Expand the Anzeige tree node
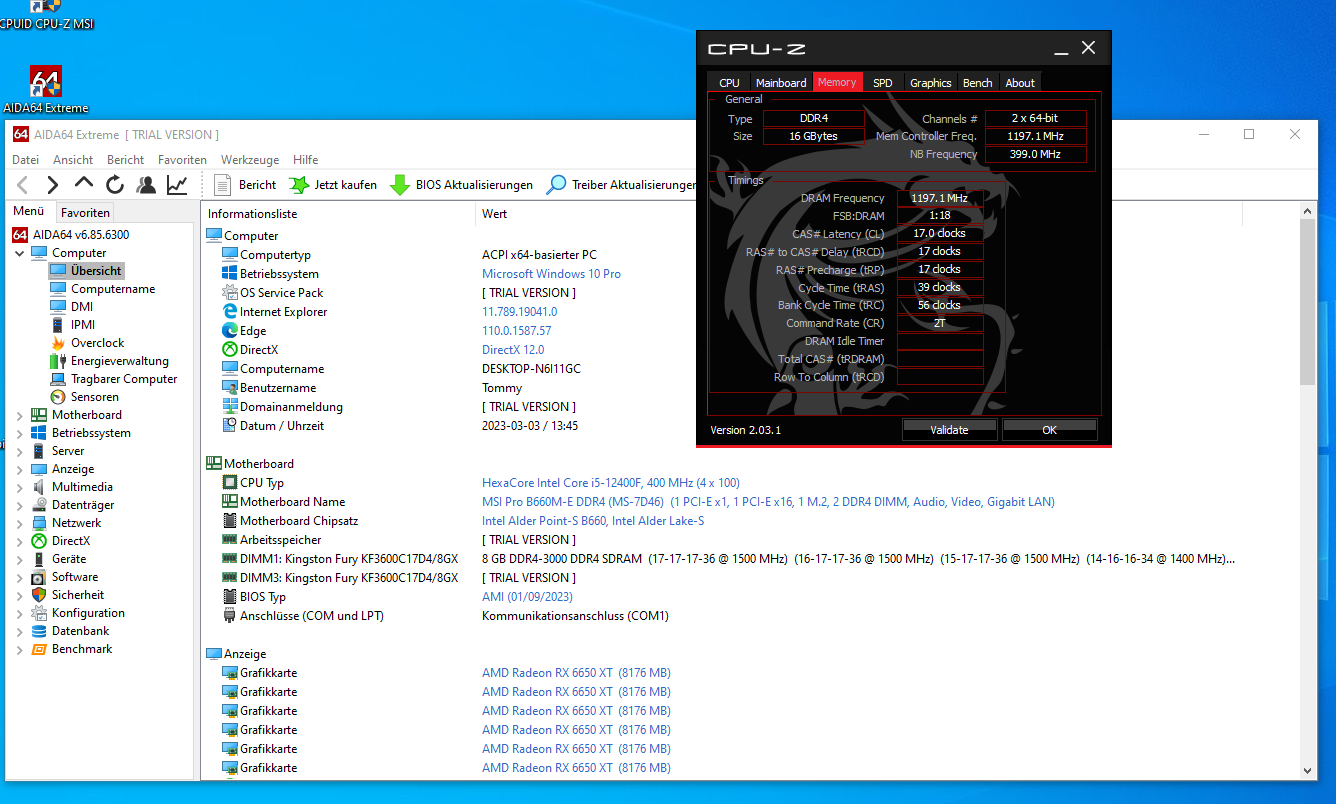 [20, 469]
